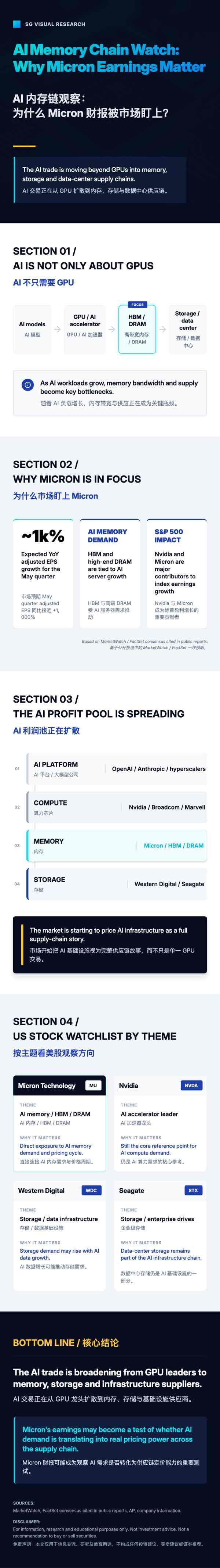Click the WDC ticker badge
The height and width of the screenshot is (1568, 220).
tap(91, 1191)
